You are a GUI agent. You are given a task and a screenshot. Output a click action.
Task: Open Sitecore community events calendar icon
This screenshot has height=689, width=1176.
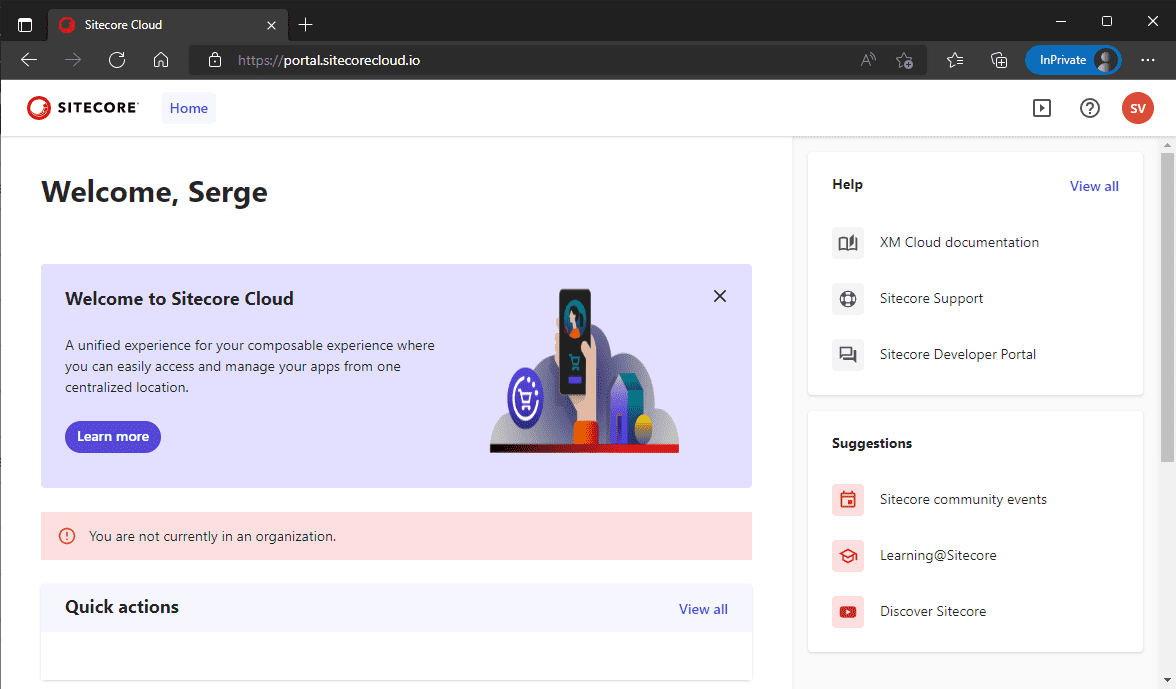click(x=848, y=500)
